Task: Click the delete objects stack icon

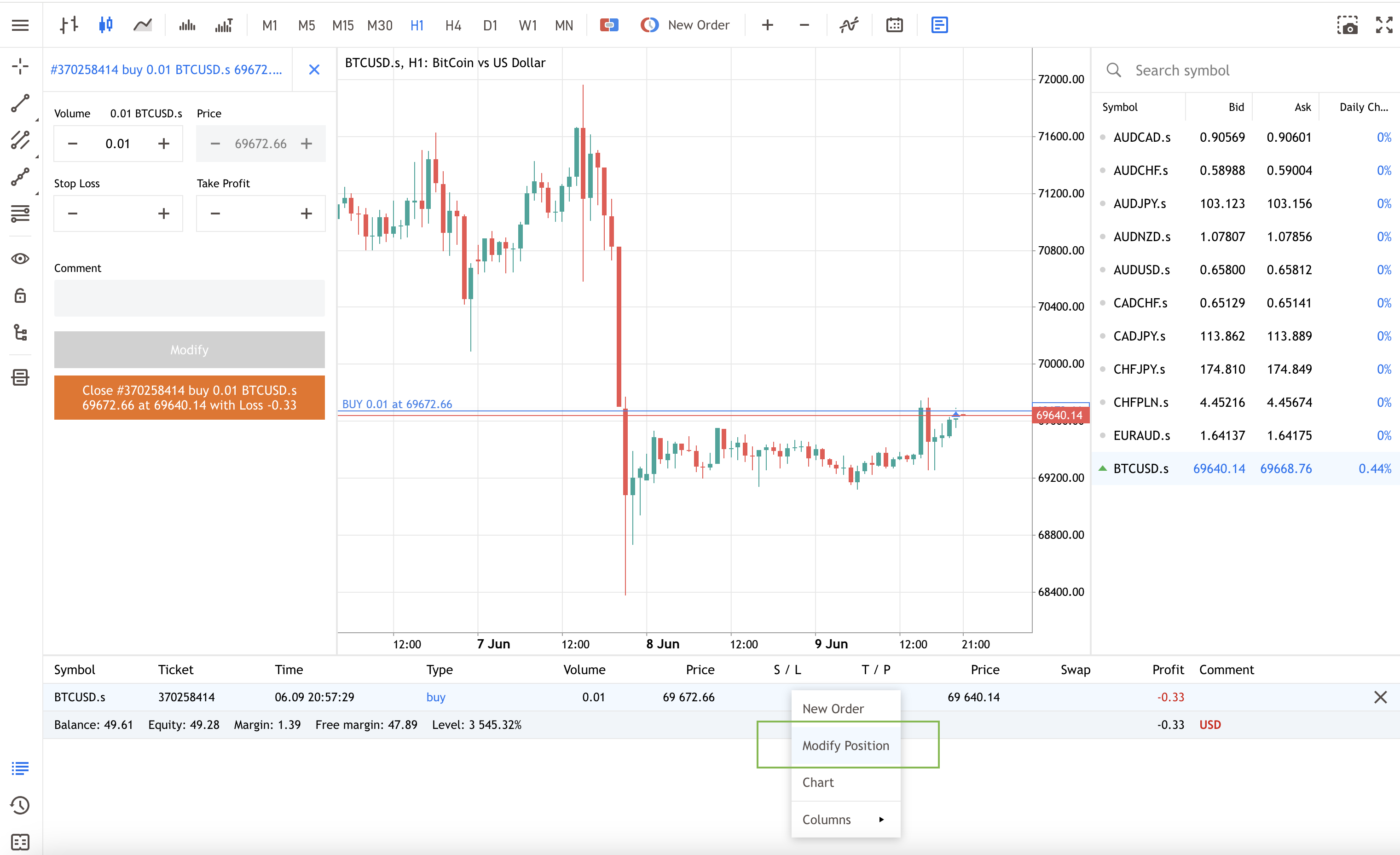Action: pyautogui.click(x=20, y=377)
